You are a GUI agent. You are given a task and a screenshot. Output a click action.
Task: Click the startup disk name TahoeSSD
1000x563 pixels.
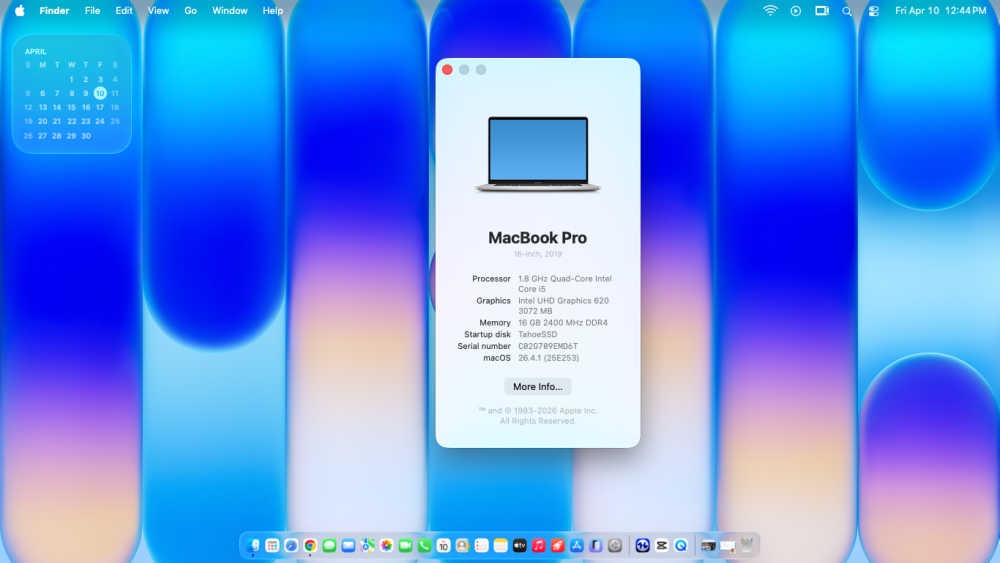[x=538, y=334]
